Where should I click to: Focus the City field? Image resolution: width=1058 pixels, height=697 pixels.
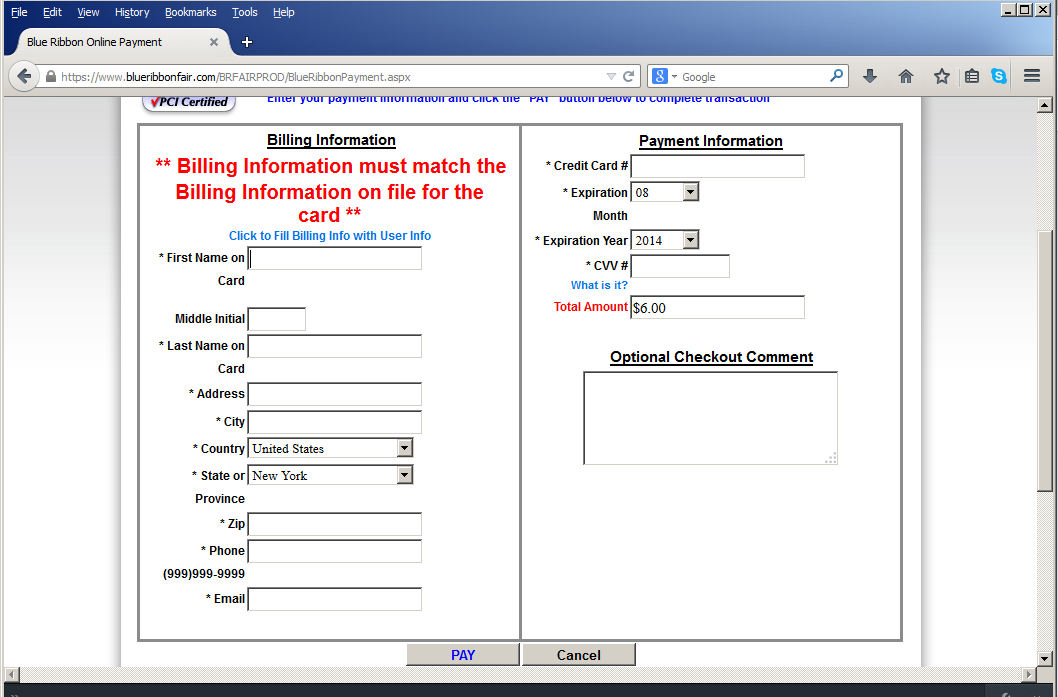335,422
